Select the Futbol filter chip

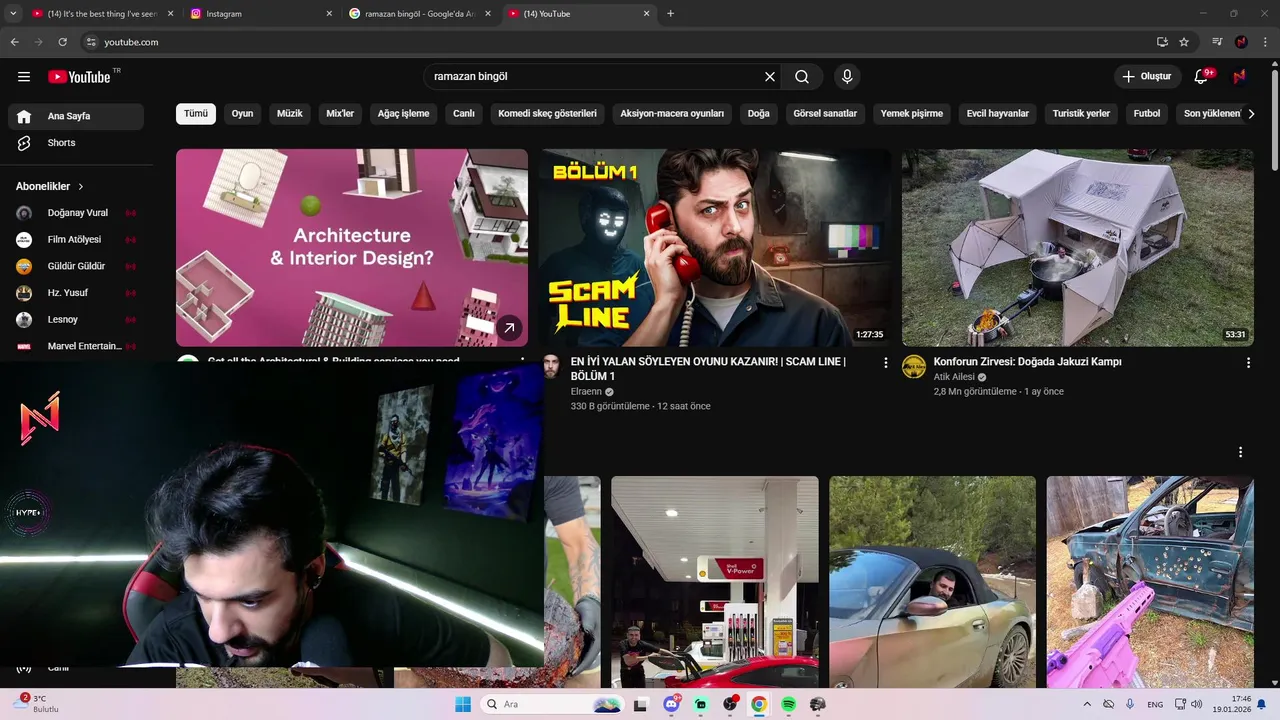[x=1147, y=114]
